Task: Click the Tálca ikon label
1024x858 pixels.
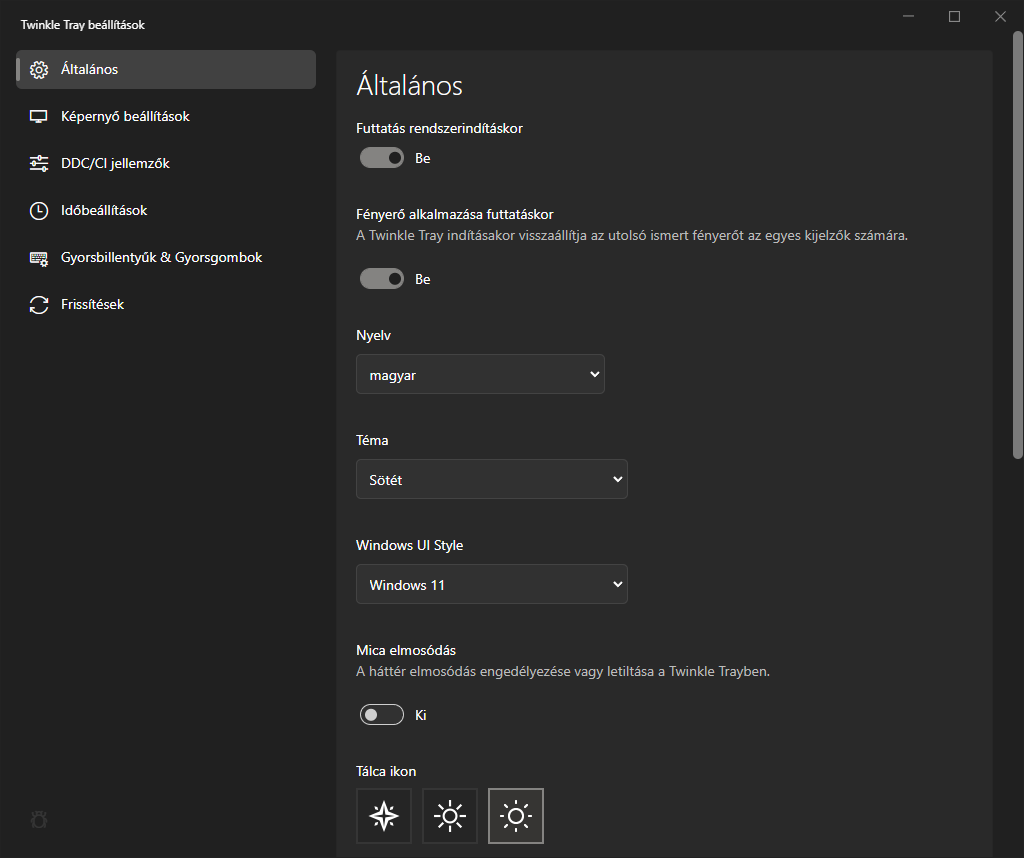Action: (x=386, y=771)
